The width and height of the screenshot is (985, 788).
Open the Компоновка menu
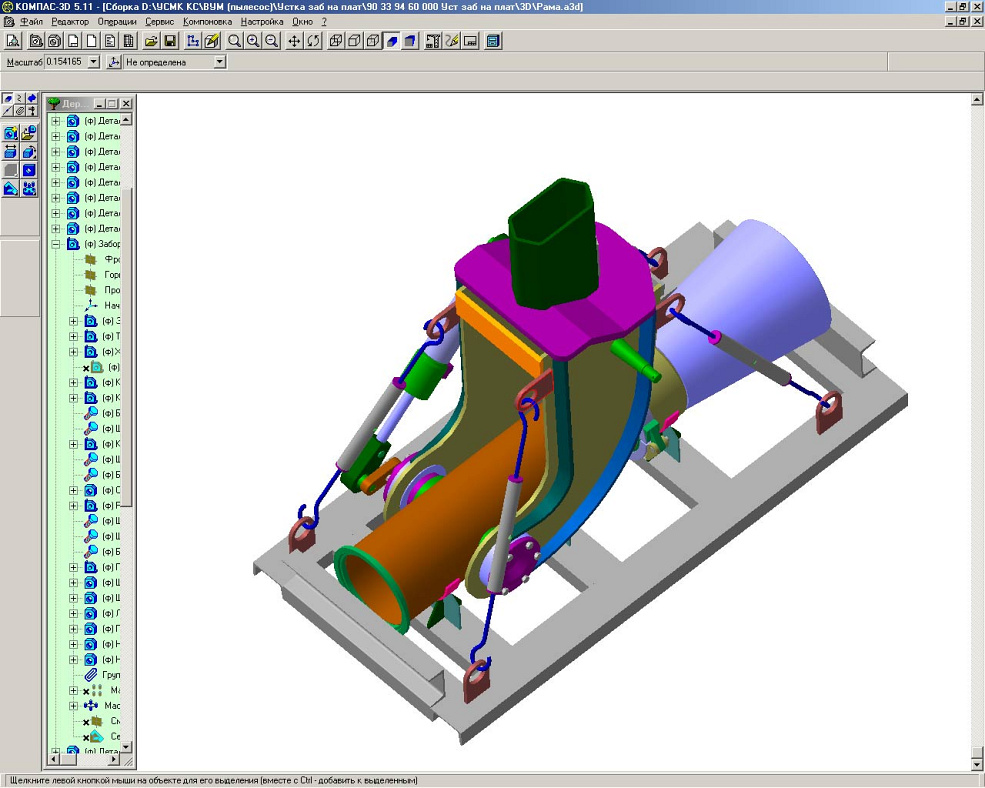(208, 21)
